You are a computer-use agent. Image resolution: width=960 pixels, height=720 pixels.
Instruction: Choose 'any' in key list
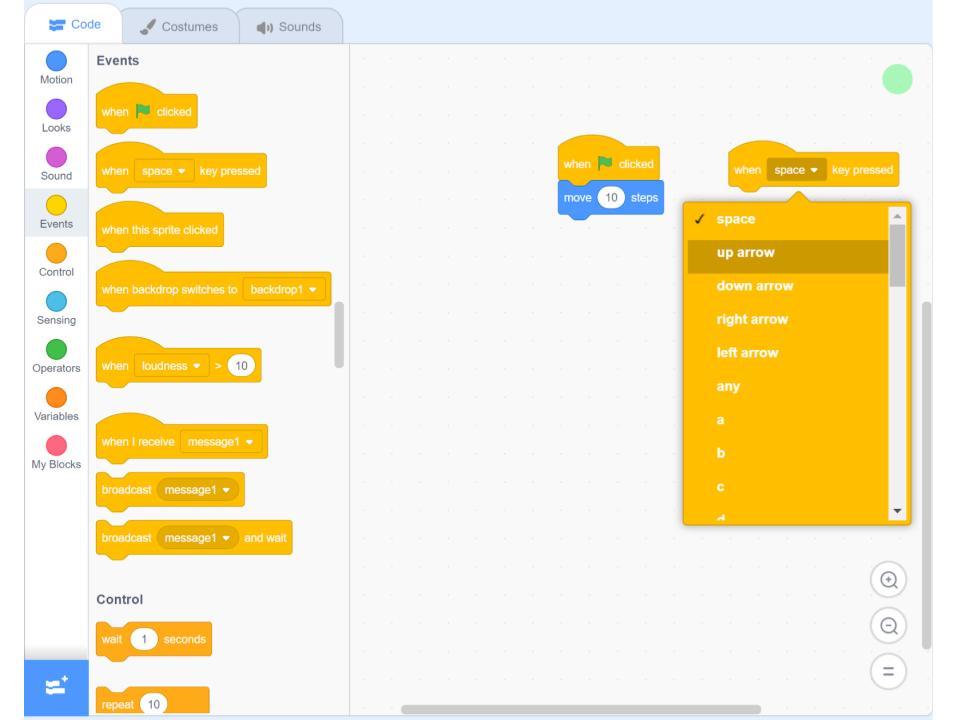coord(787,386)
